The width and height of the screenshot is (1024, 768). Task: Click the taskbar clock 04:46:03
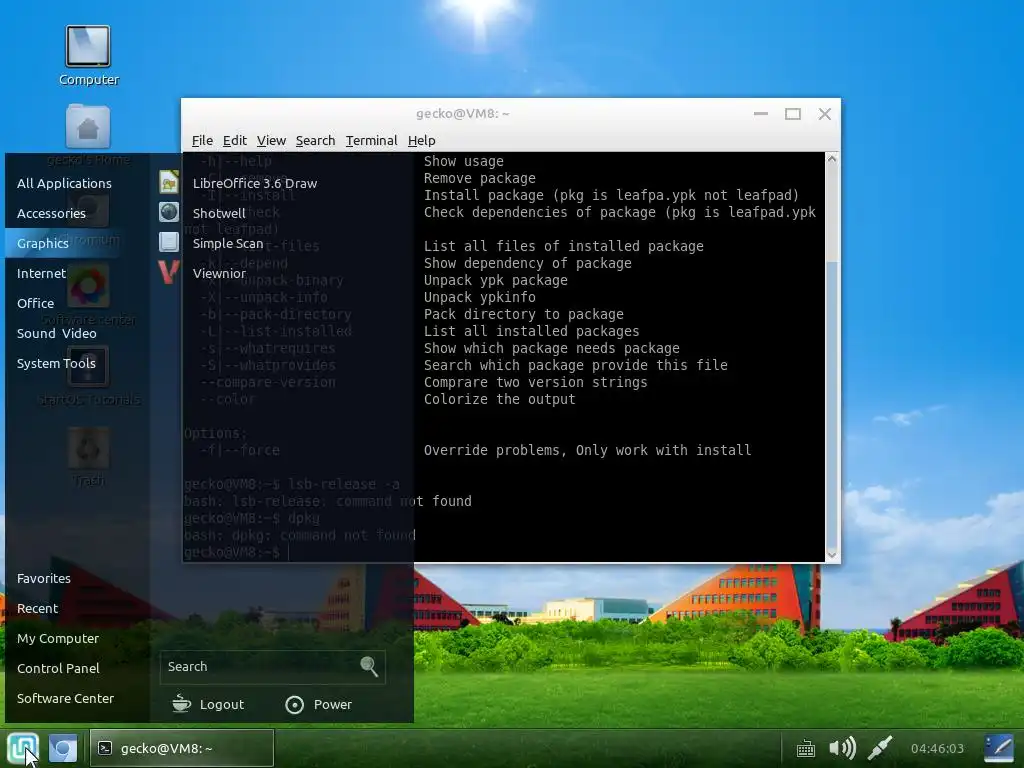pyautogui.click(x=937, y=748)
